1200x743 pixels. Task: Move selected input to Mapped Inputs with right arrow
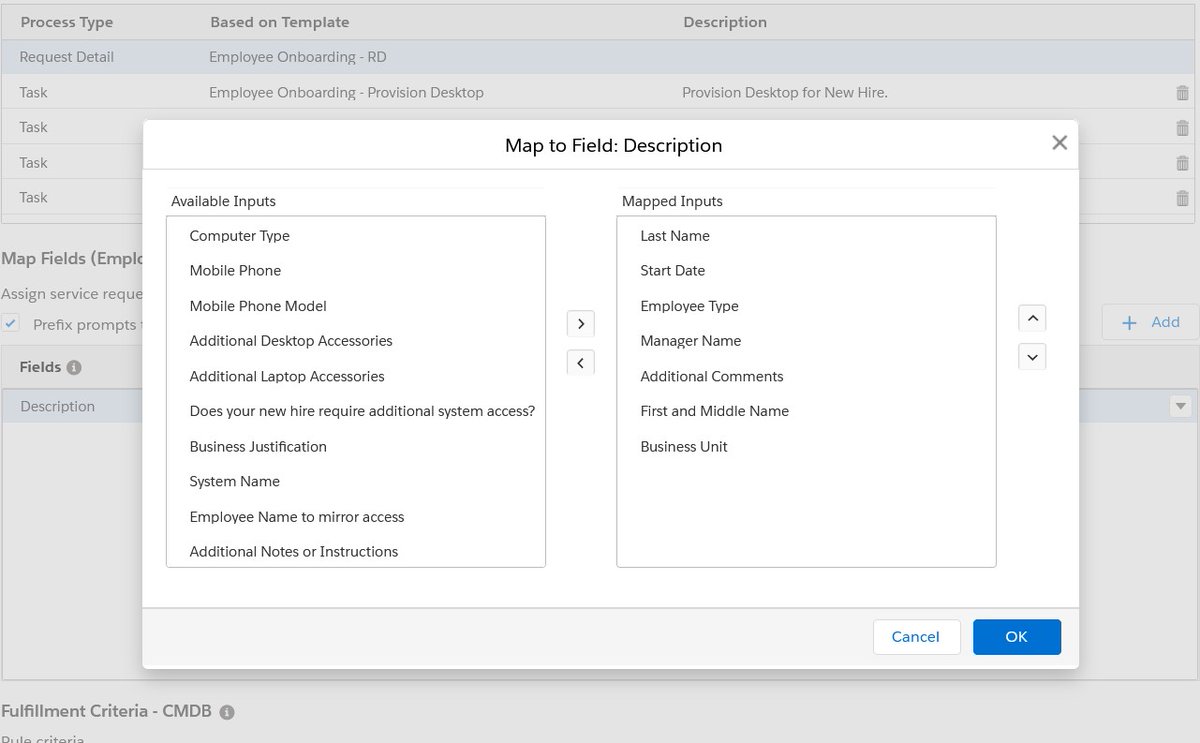pos(580,324)
